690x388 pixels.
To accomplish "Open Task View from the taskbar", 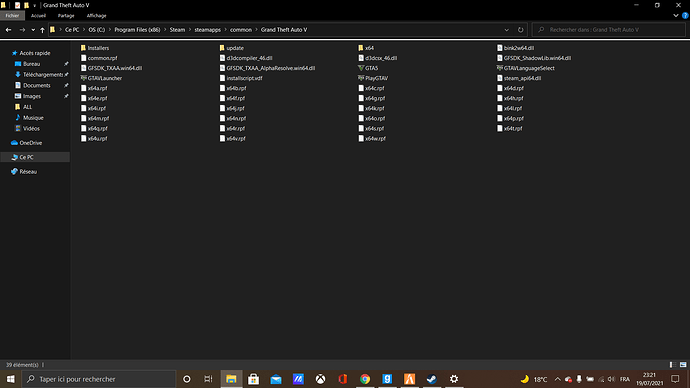I will [209, 379].
